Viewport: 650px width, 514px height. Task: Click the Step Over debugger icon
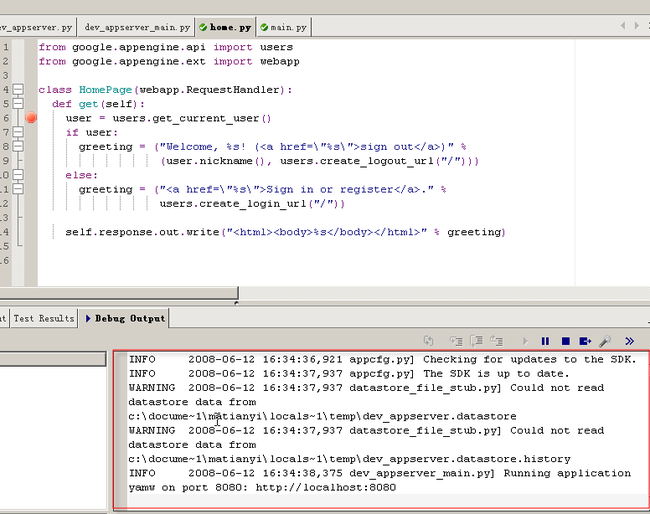coord(476,341)
